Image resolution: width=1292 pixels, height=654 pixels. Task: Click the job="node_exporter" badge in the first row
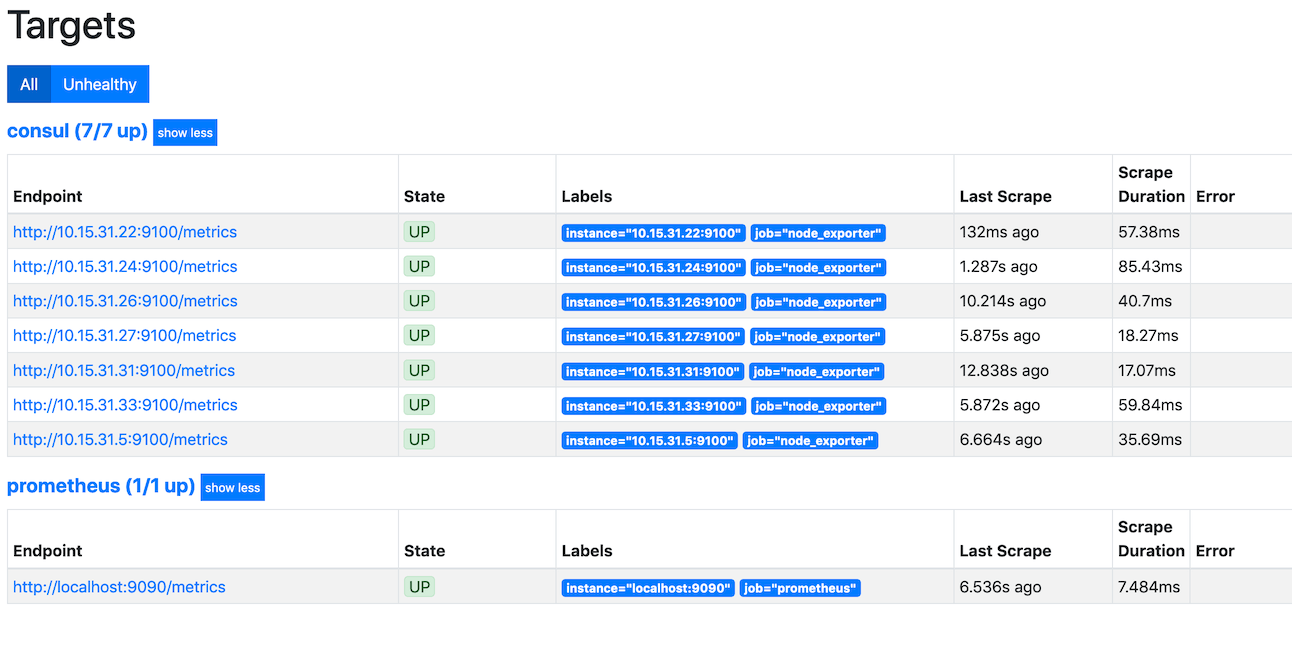tap(817, 232)
